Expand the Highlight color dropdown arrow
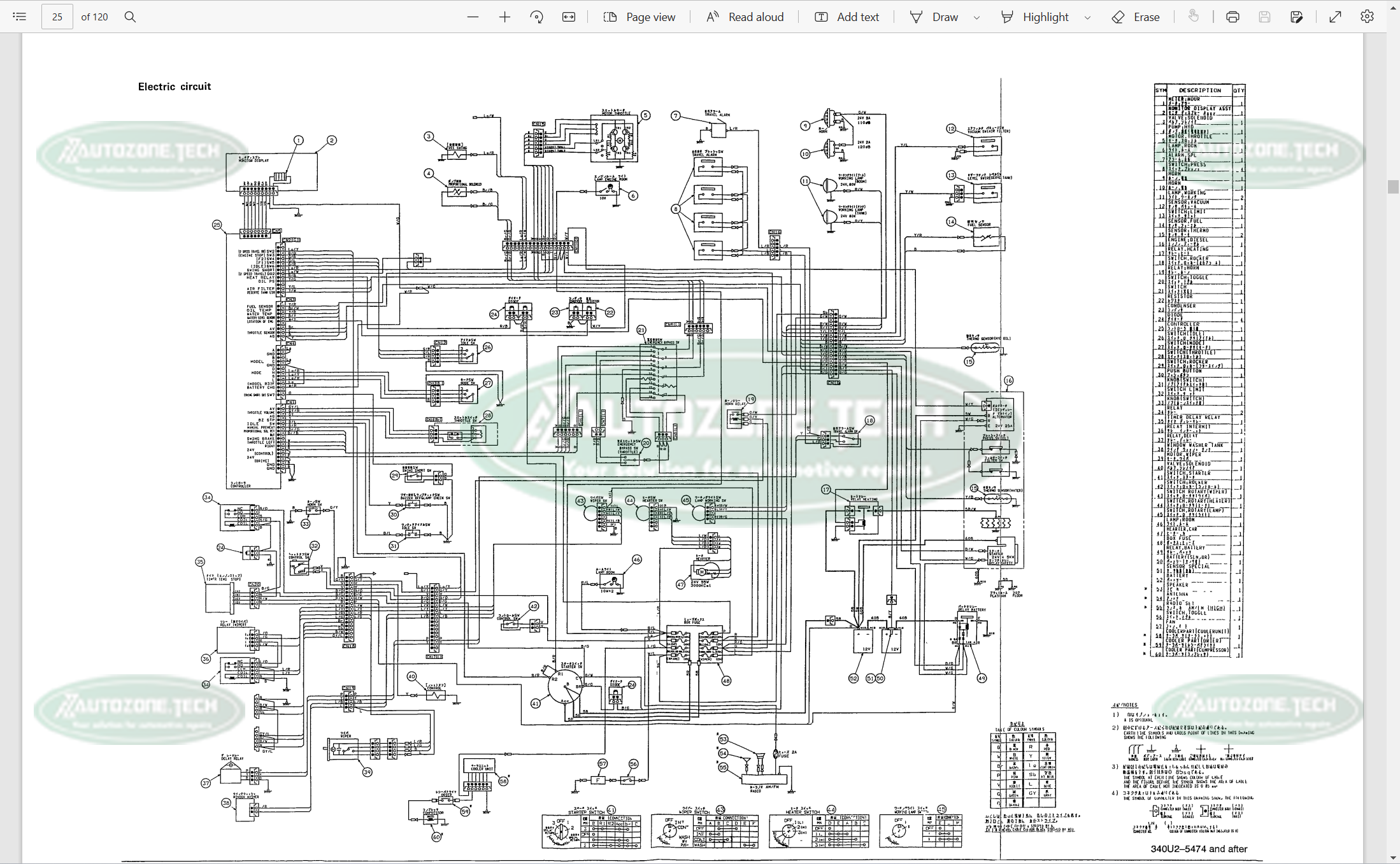The height and width of the screenshot is (864, 1400). click(x=1087, y=18)
